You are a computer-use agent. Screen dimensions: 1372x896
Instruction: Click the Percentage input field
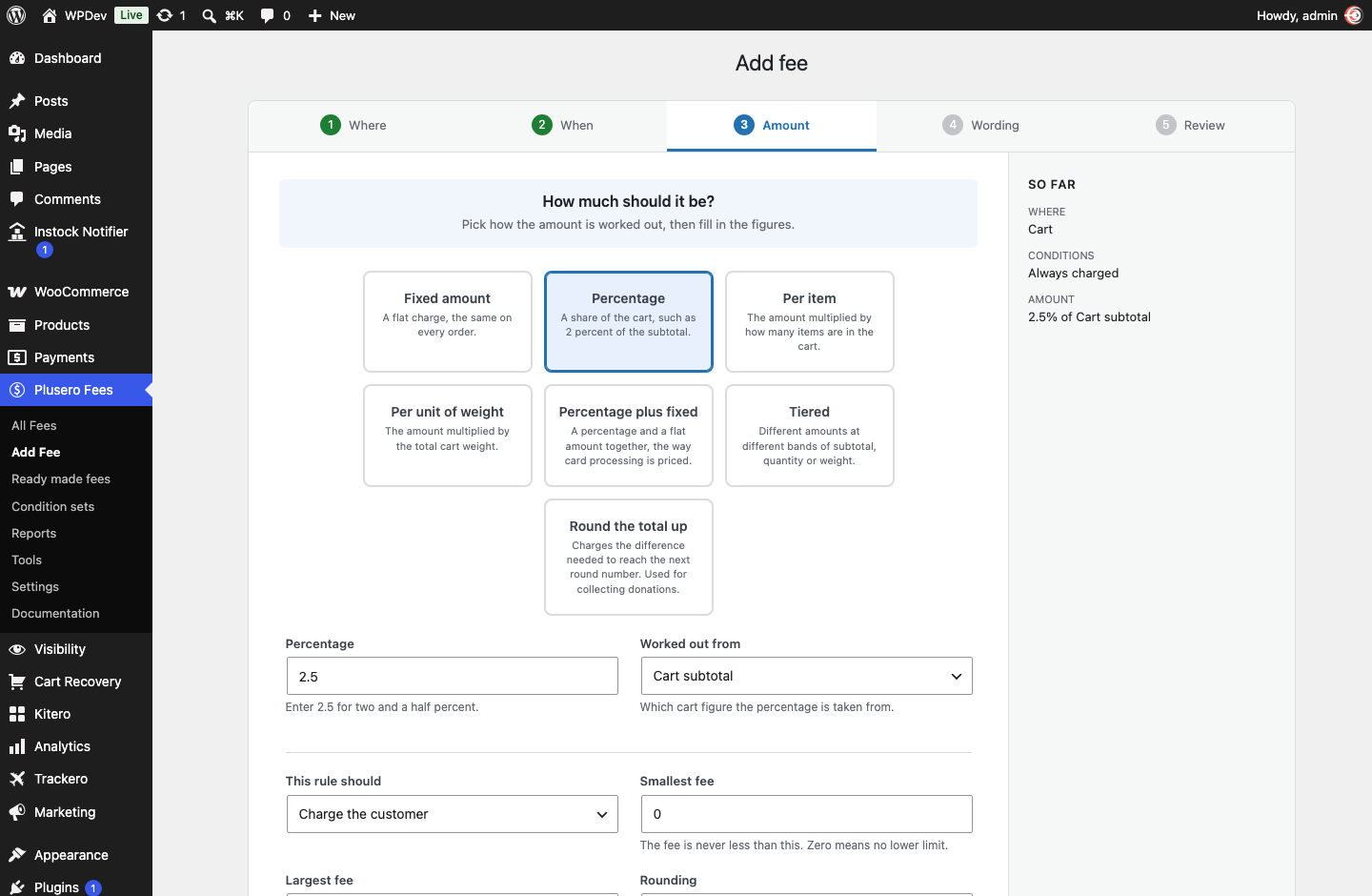[453, 676]
